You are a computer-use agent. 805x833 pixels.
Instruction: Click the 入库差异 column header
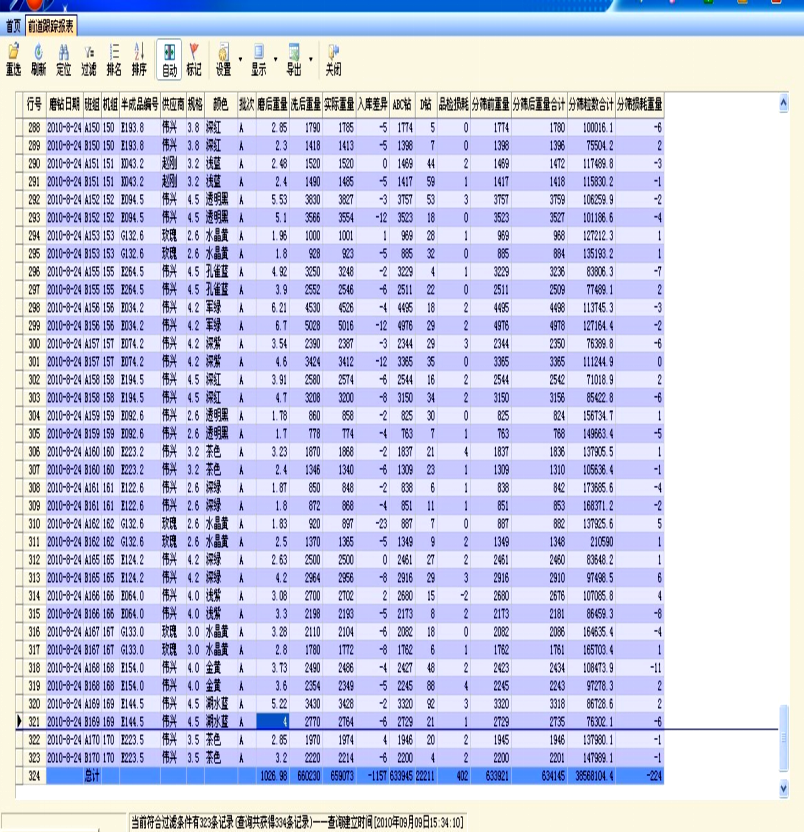[373, 103]
